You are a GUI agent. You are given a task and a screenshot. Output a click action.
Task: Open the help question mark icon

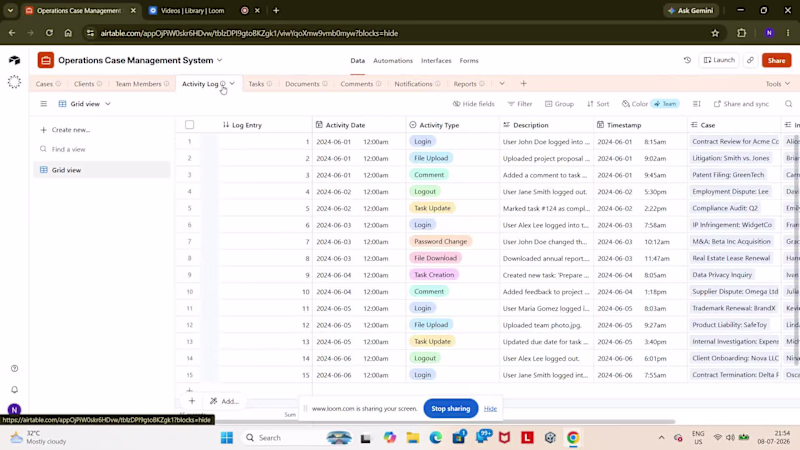pos(14,368)
